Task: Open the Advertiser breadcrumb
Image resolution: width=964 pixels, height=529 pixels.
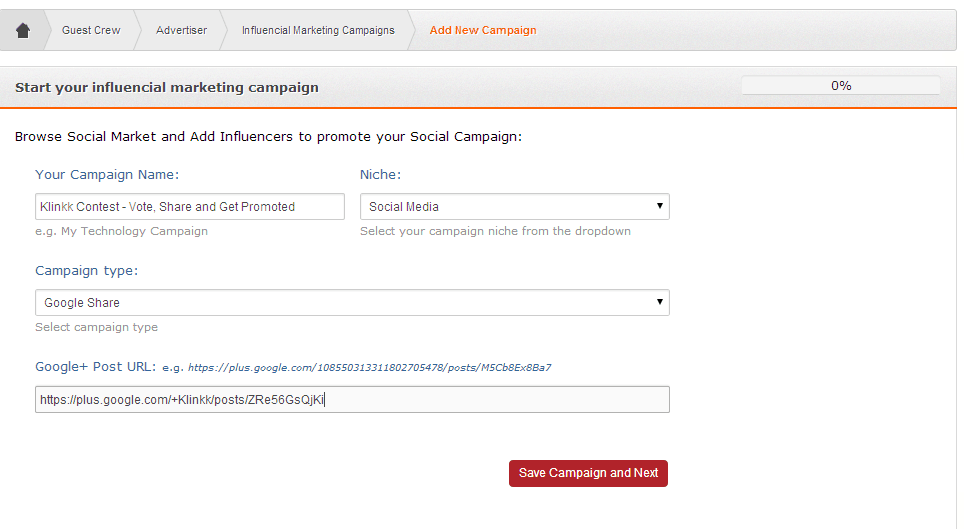Action: pyautogui.click(x=181, y=30)
